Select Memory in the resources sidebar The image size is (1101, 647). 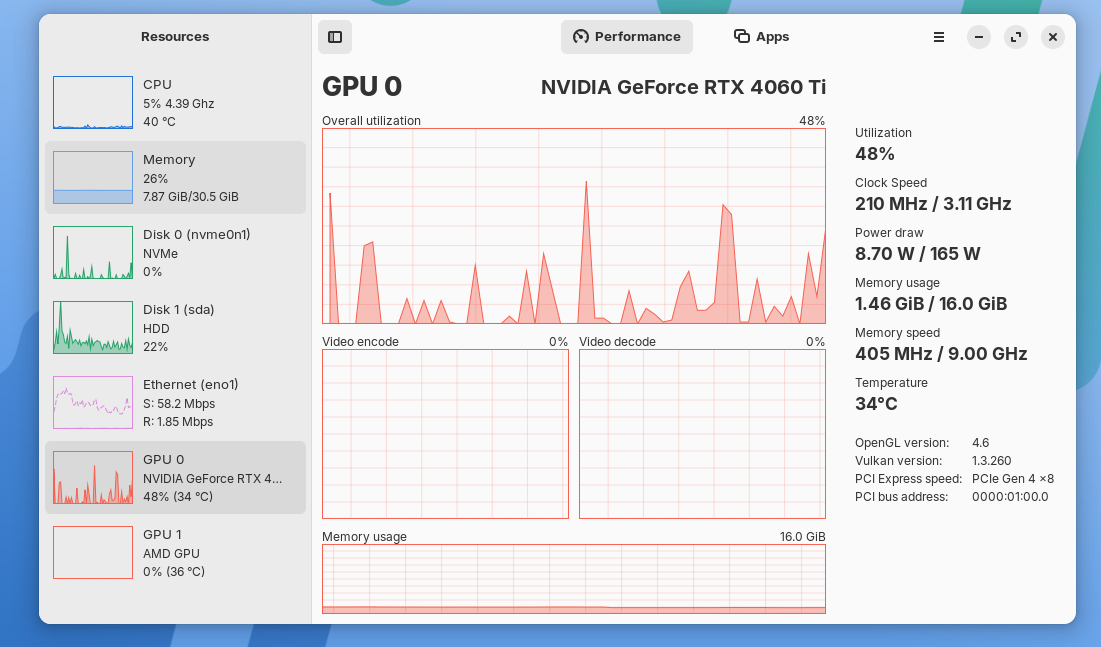pyautogui.click(x=175, y=178)
